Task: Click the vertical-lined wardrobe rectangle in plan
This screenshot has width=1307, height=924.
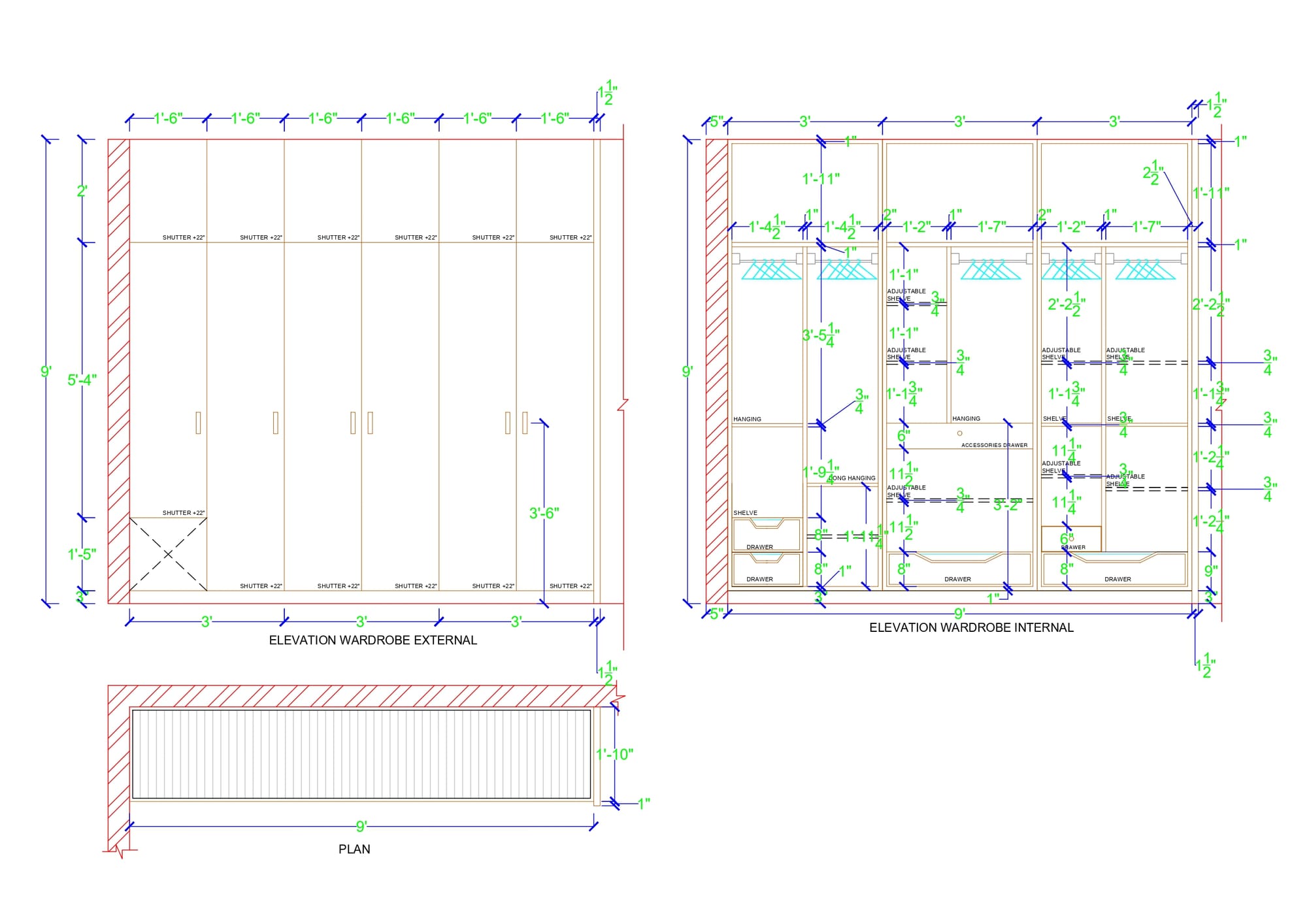Action: click(361, 754)
